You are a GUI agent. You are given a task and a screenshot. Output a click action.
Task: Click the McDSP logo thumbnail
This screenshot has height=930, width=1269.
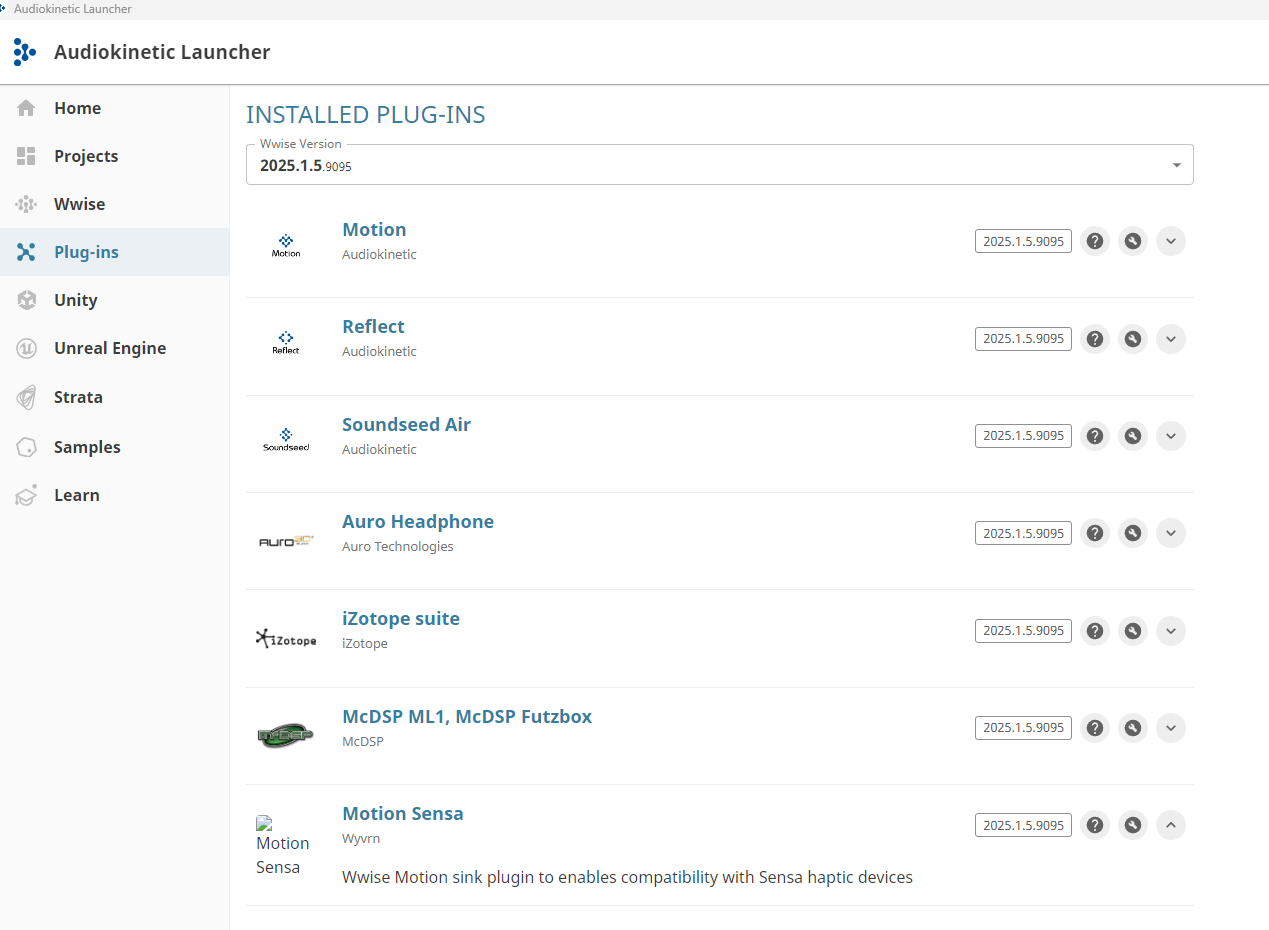[286, 736]
